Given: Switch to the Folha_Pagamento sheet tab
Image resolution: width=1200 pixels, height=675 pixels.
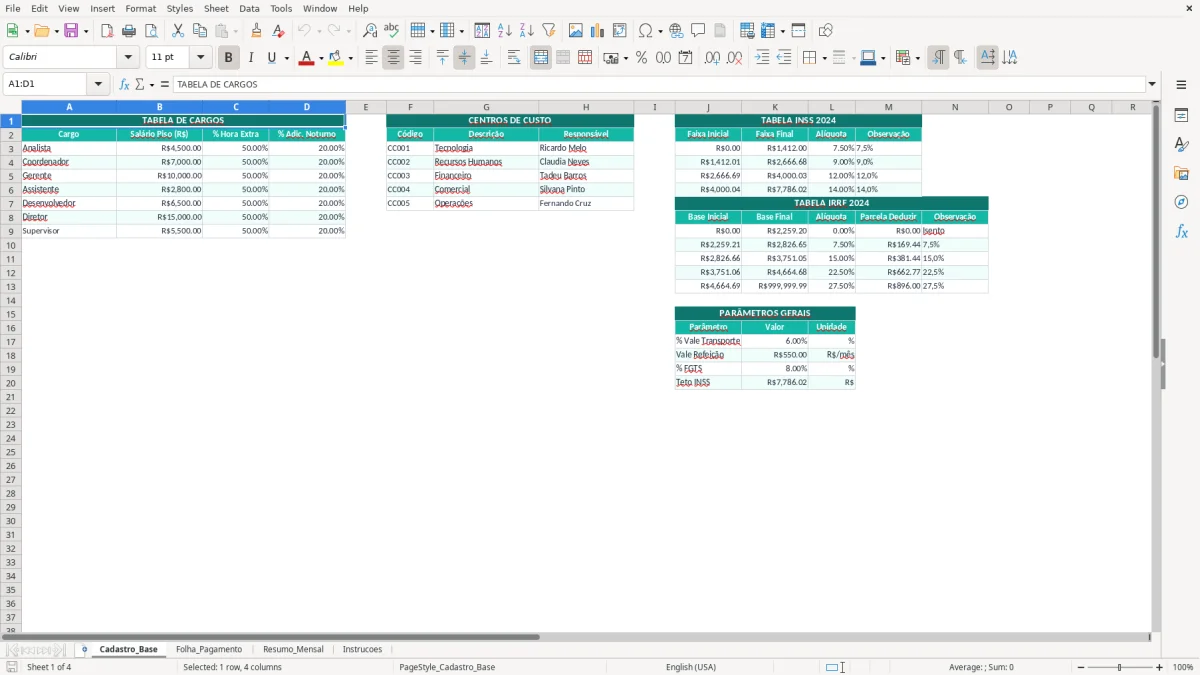Looking at the screenshot, I should pos(209,649).
